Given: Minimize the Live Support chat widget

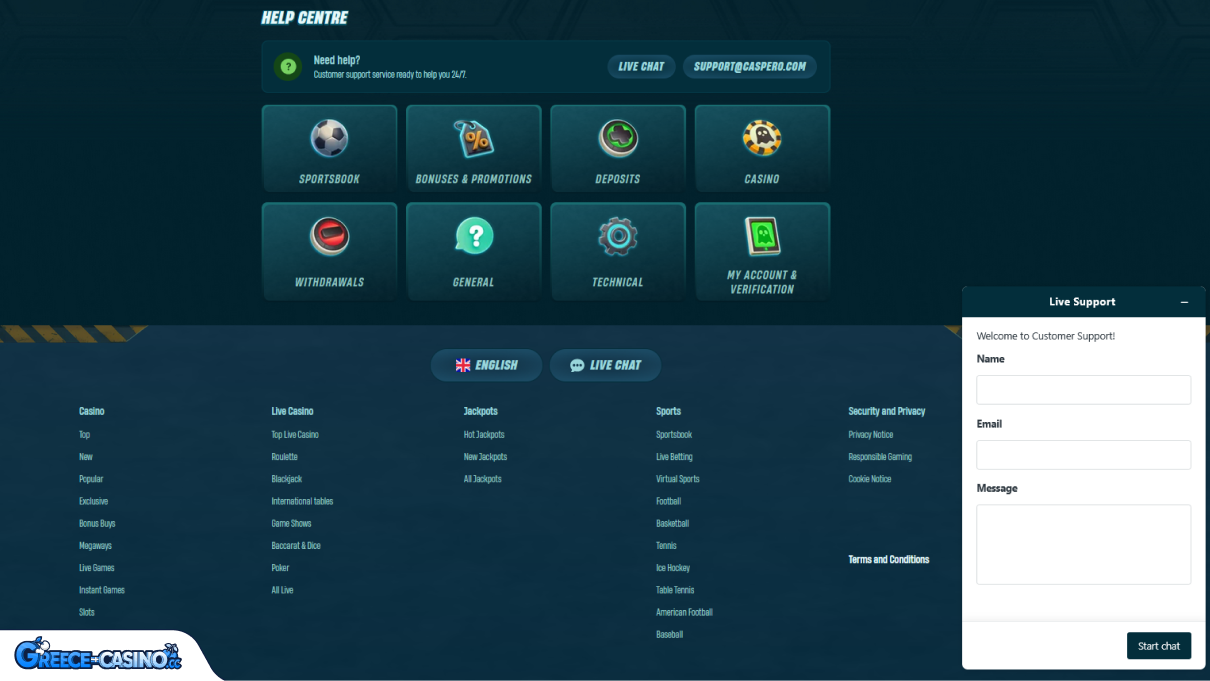Looking at the screenshot, I should (x=1184, y=302).
